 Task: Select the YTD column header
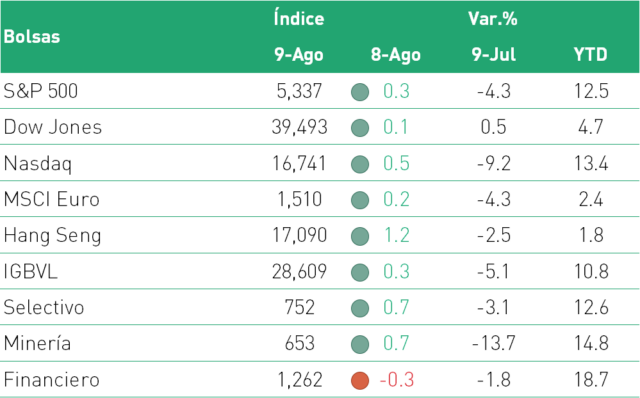point(590,54)
